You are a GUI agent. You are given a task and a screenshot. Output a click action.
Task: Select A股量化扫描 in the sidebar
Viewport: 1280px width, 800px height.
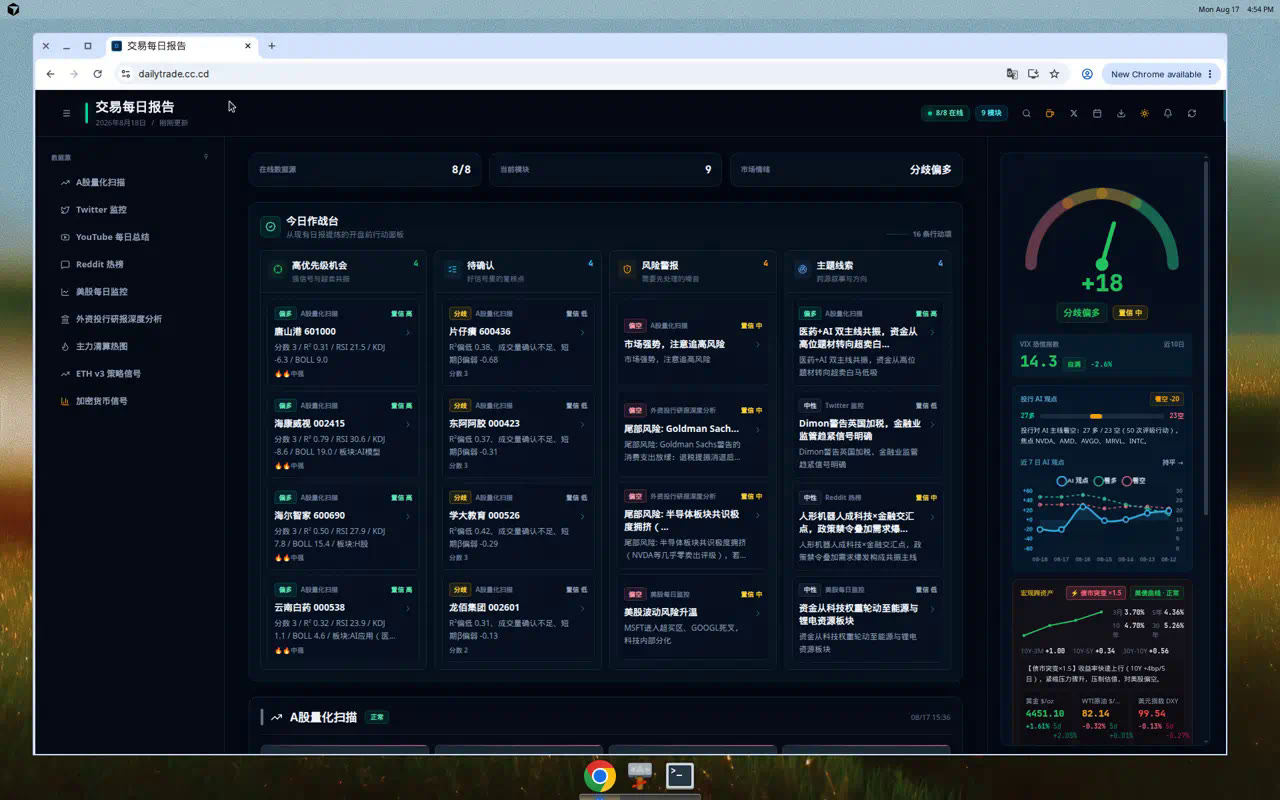coord(132,183)
